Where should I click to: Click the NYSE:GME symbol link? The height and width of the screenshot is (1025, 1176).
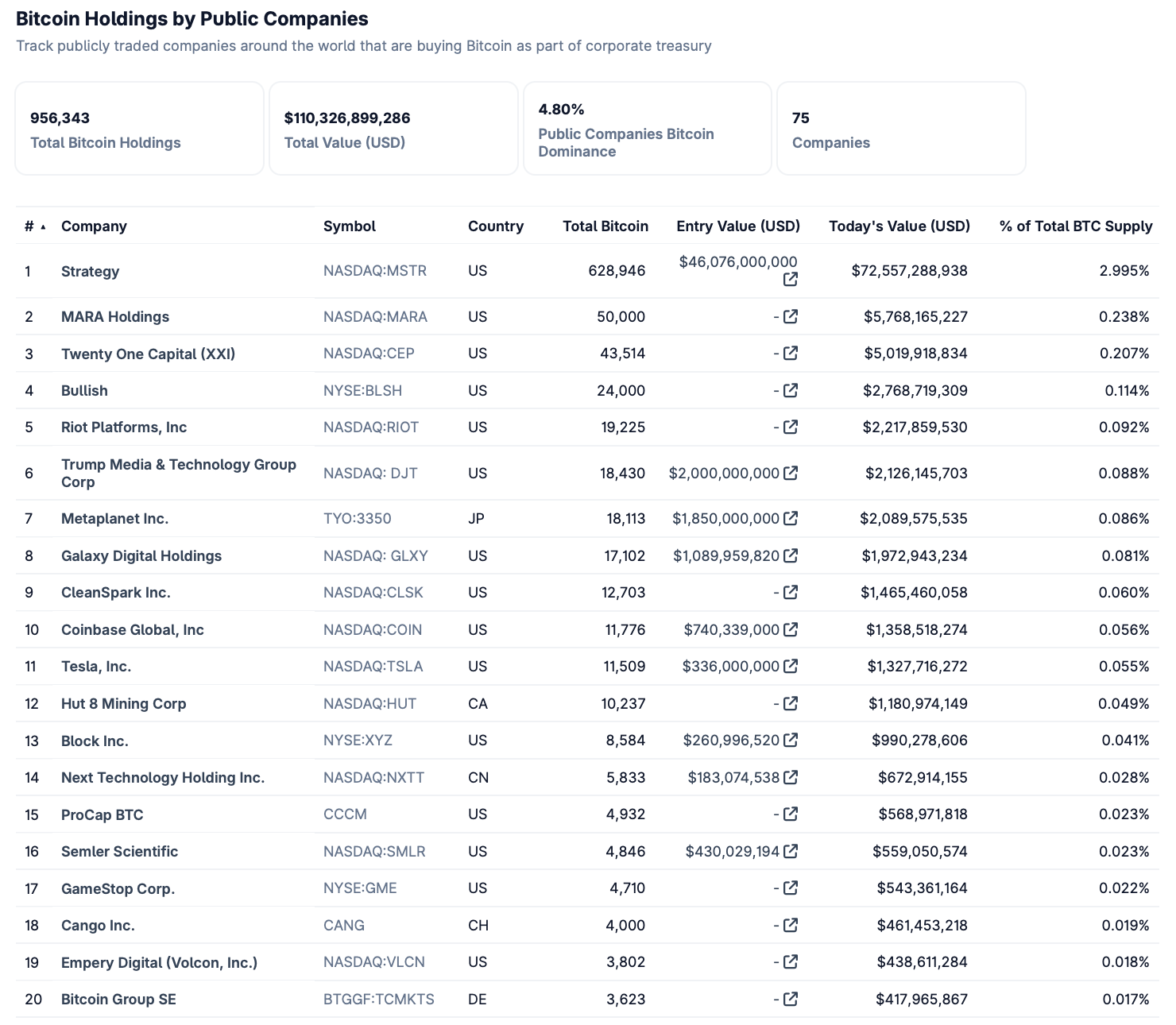[362, 888]
